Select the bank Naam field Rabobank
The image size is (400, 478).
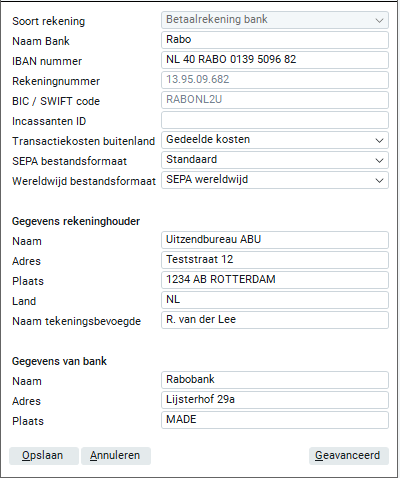tap(275, 380)
